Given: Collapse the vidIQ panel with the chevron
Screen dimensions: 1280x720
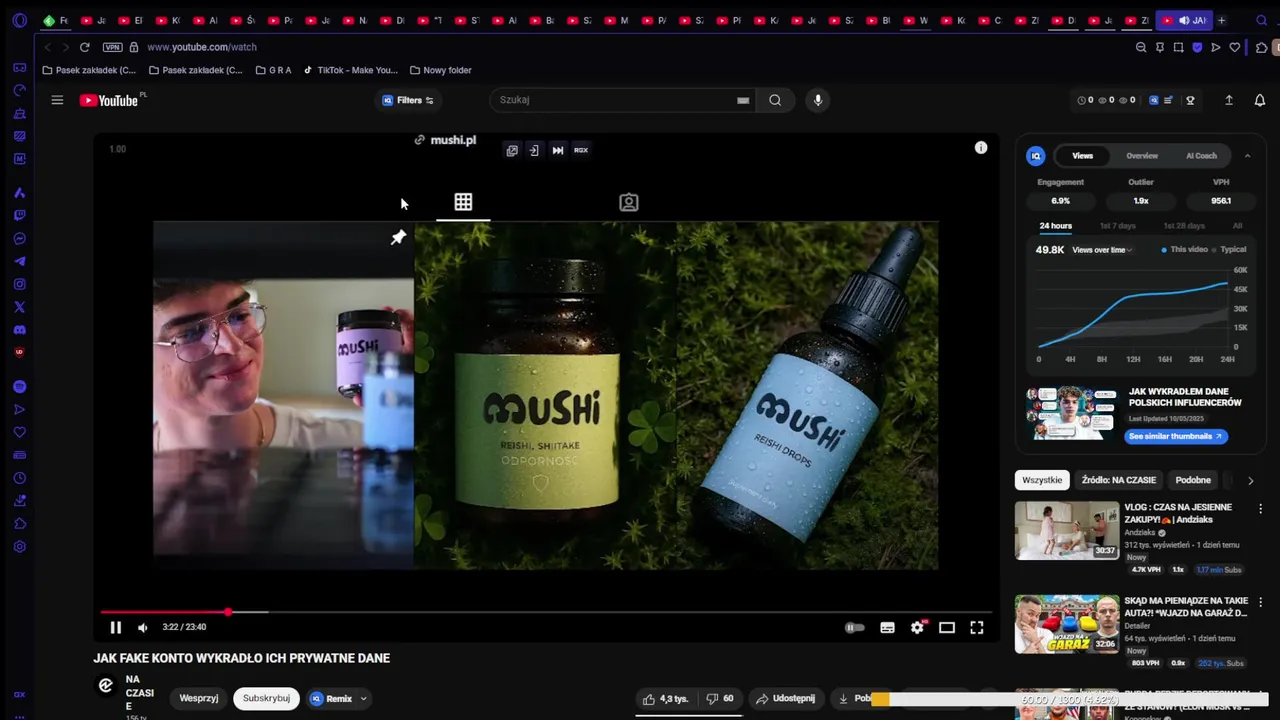Looking at the screenshot, I should [1247, 156].
